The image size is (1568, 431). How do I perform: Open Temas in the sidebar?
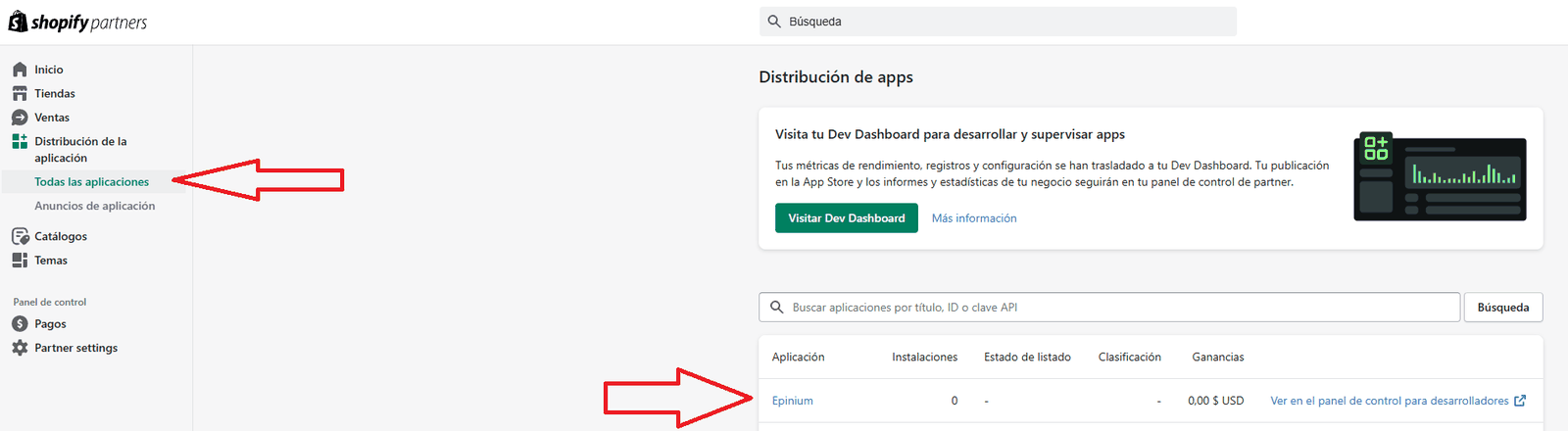(51, 261)
